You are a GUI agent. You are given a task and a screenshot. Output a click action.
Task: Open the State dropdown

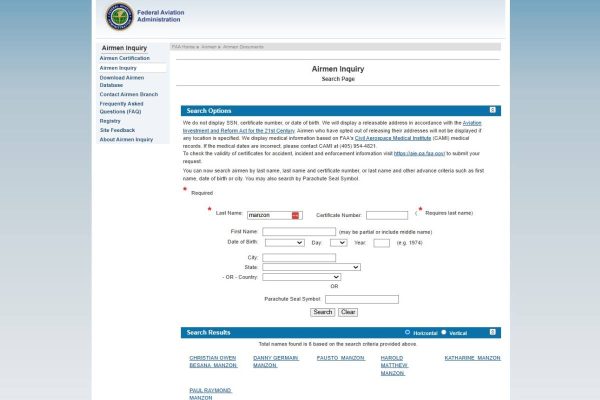click(311, 267)
